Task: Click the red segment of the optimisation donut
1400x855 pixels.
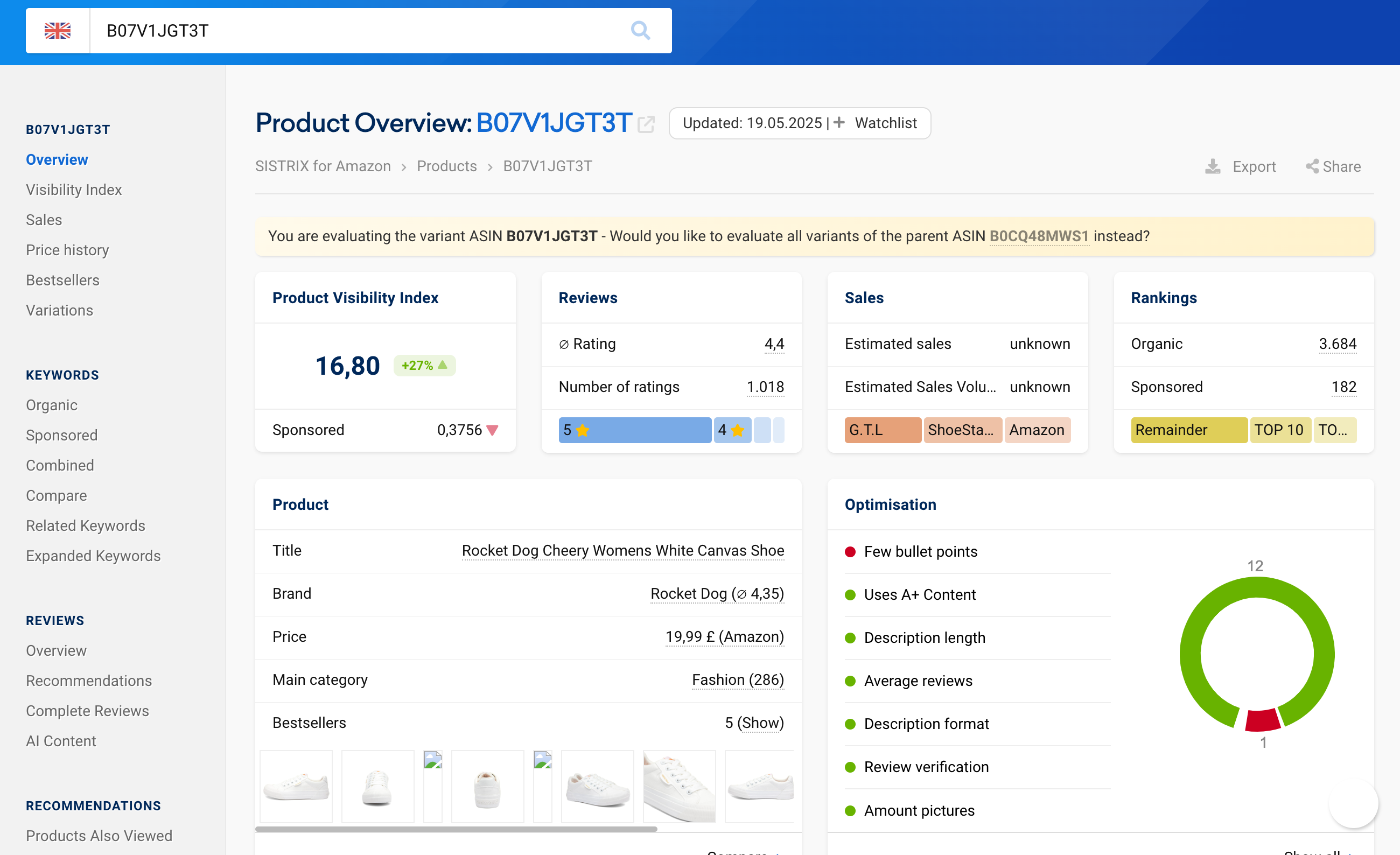Action: 1263,720
